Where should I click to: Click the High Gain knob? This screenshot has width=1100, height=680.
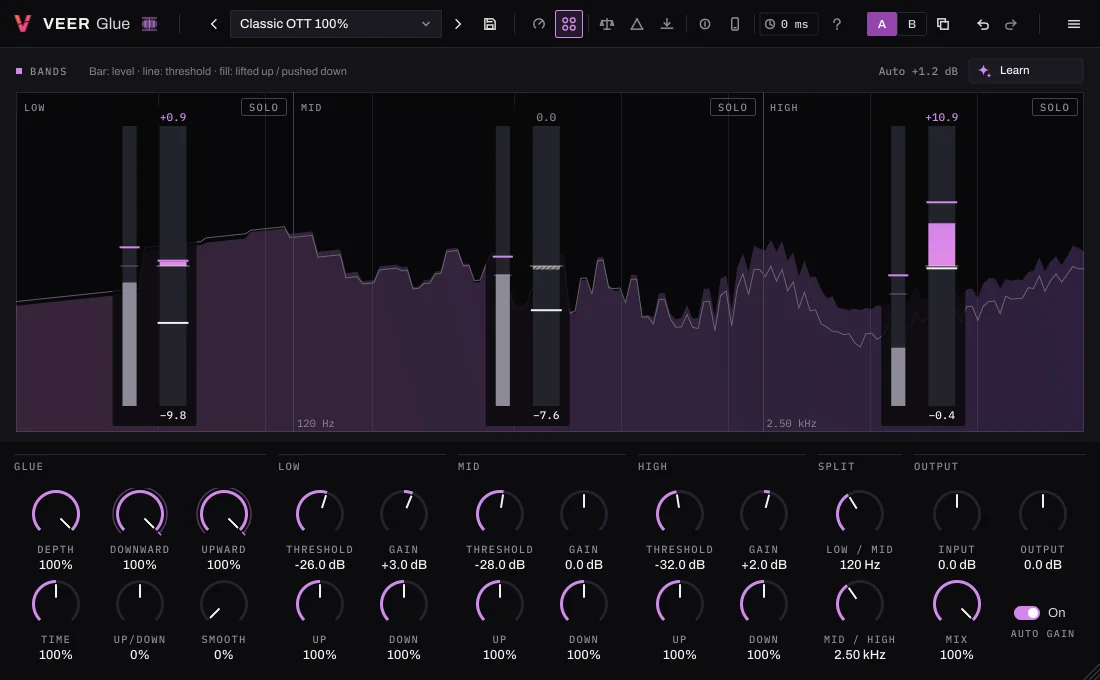[x=764, y=513]
